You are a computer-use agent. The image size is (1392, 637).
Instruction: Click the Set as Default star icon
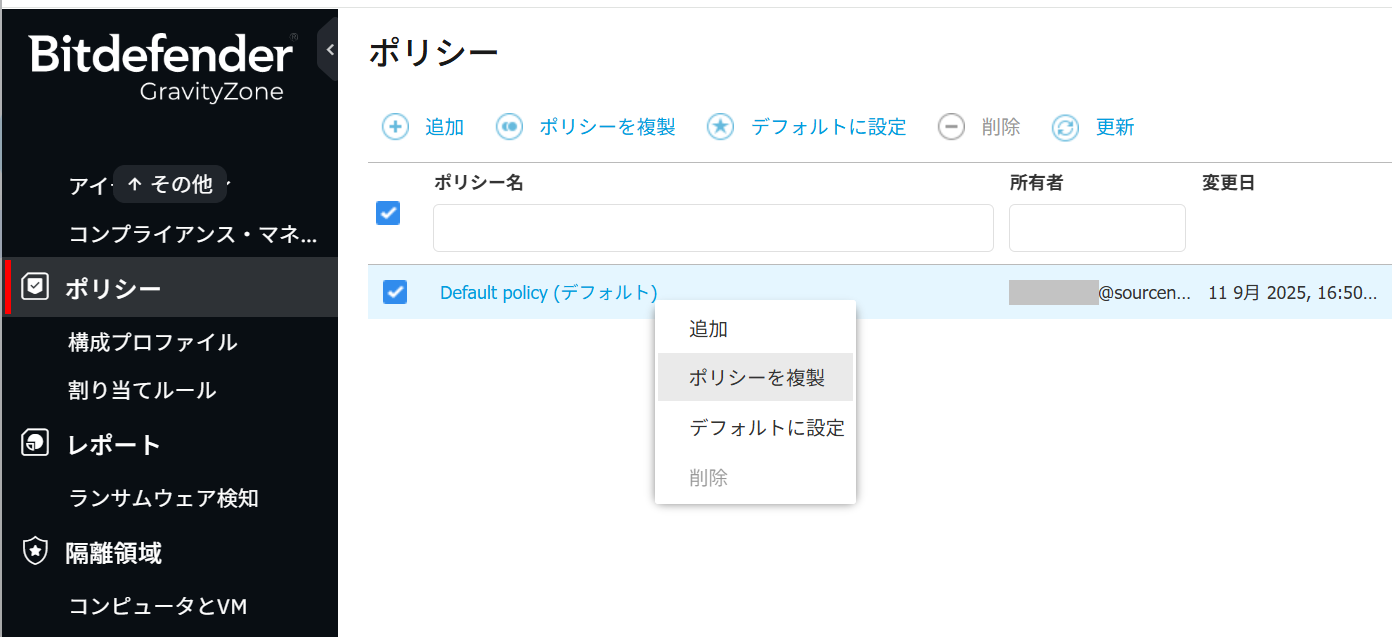click(721, 127)
